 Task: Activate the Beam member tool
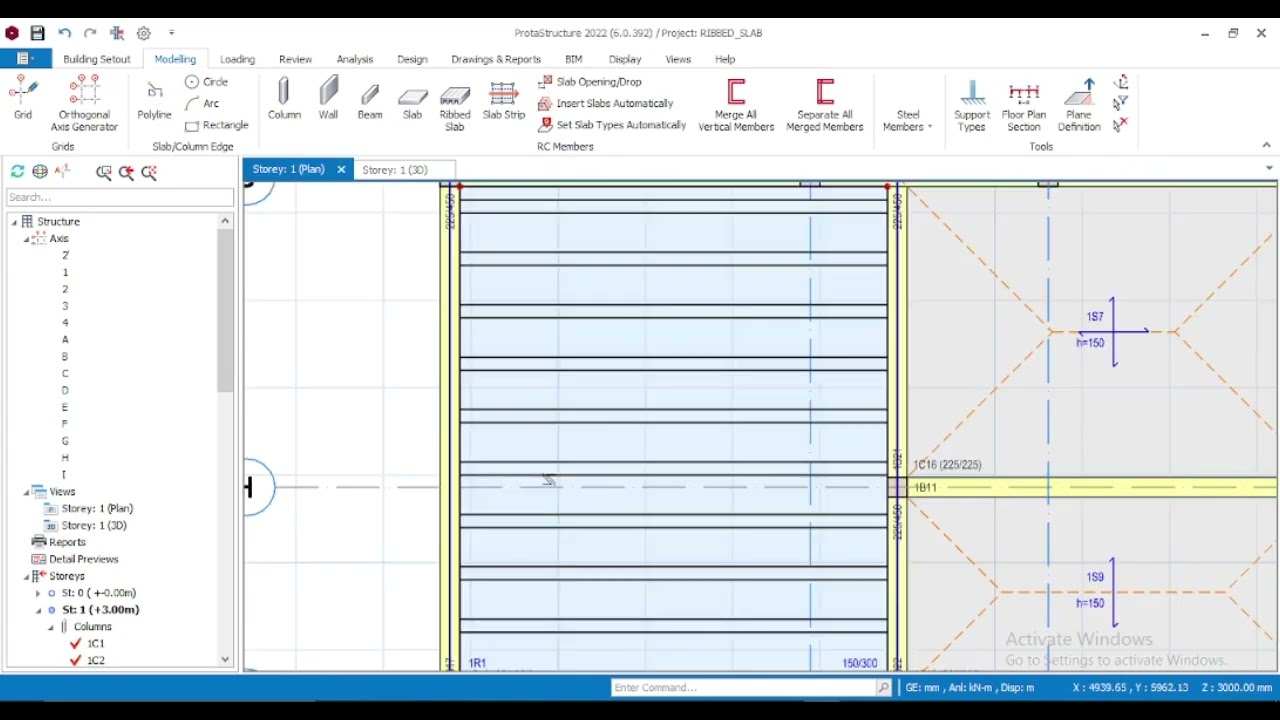point(370,100)
